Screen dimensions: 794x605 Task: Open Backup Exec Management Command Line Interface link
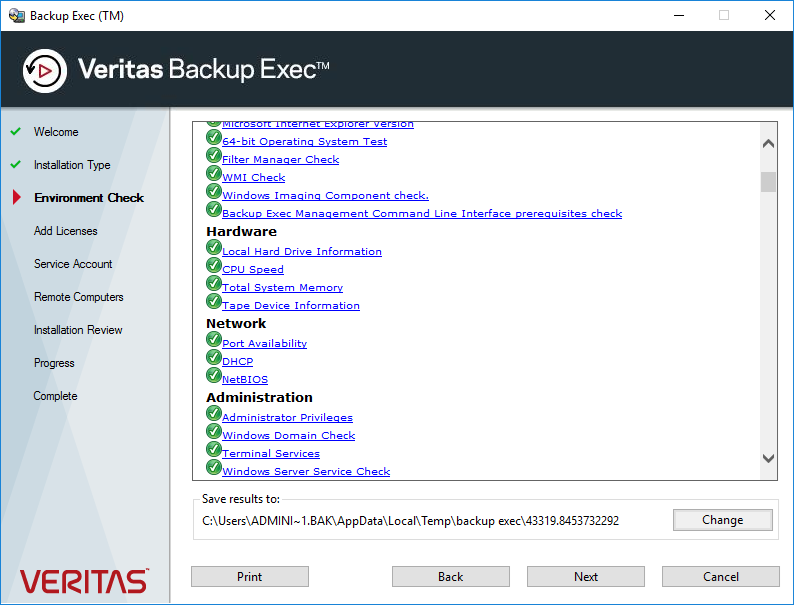422,214
